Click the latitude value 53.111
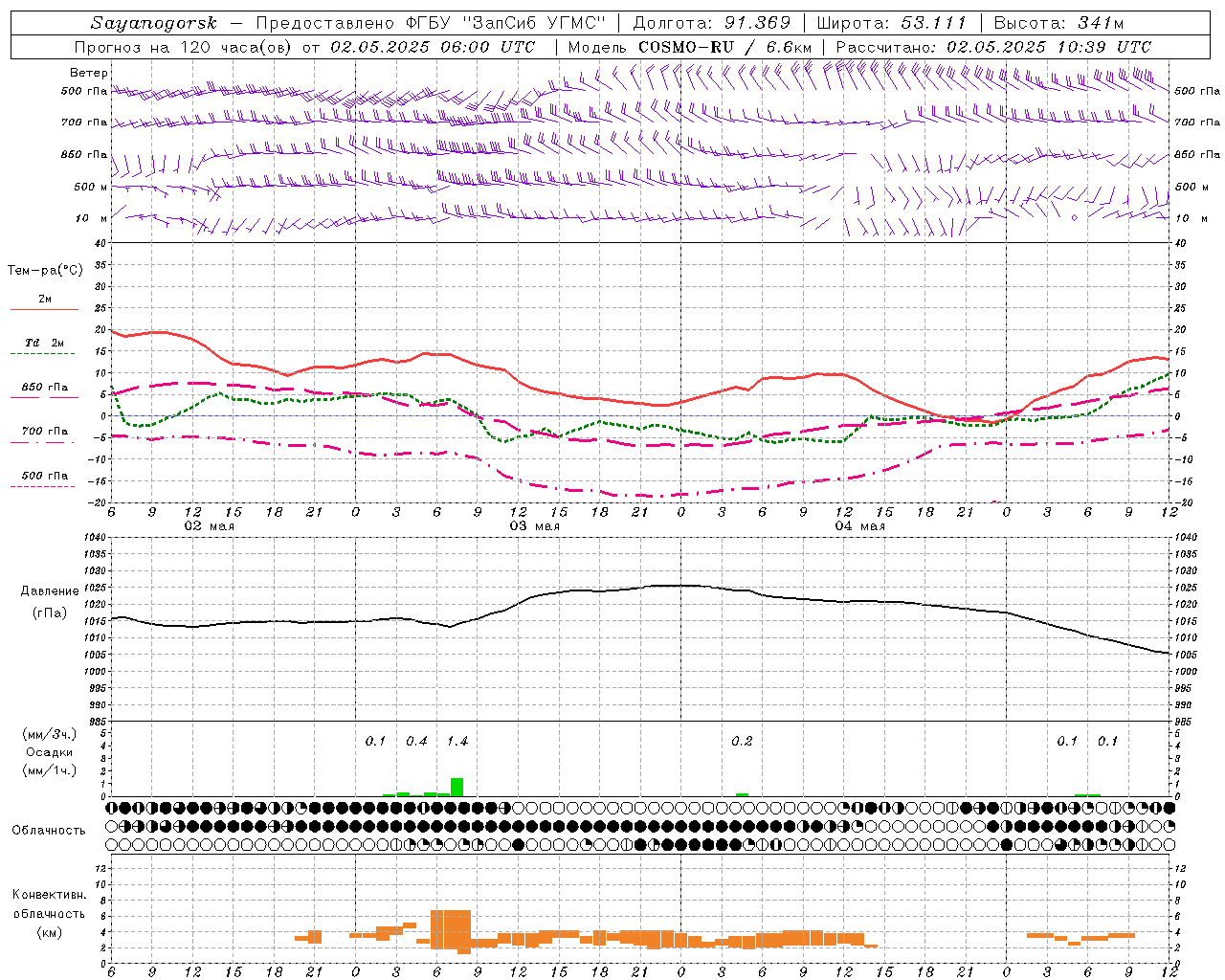 (934, 23)
